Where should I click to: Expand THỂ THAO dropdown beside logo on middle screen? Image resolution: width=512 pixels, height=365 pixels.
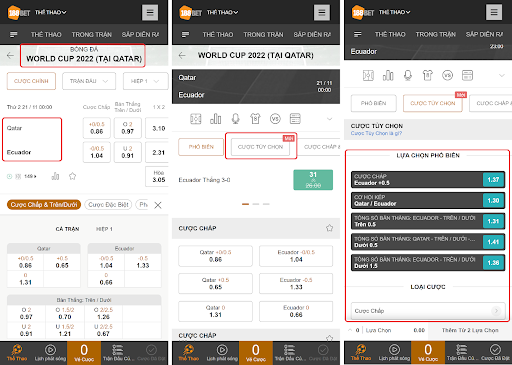[222, 12]
